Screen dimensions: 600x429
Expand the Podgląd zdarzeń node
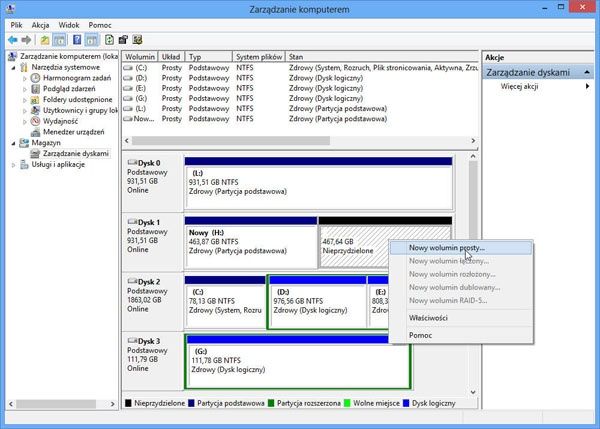click(24, 89)
